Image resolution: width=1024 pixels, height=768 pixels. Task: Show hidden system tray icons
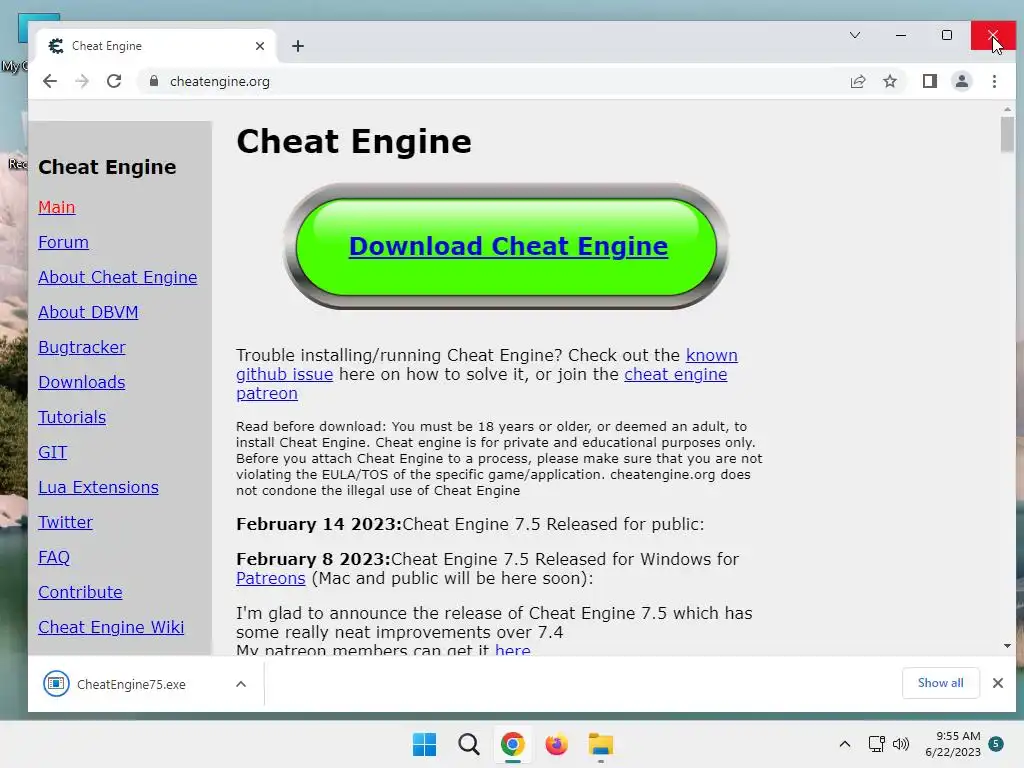pos(844,744)
